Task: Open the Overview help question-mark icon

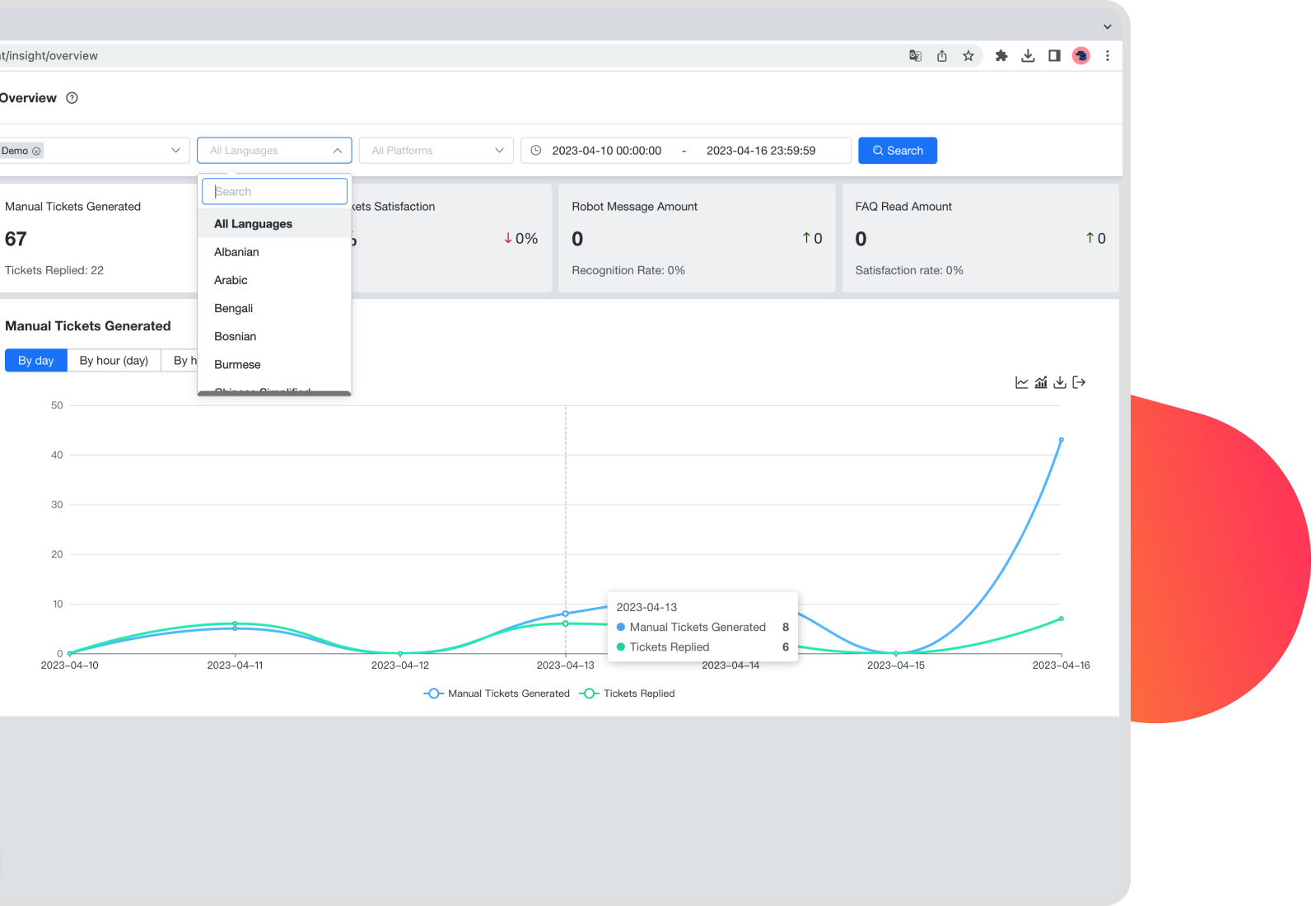Action: 72,98
